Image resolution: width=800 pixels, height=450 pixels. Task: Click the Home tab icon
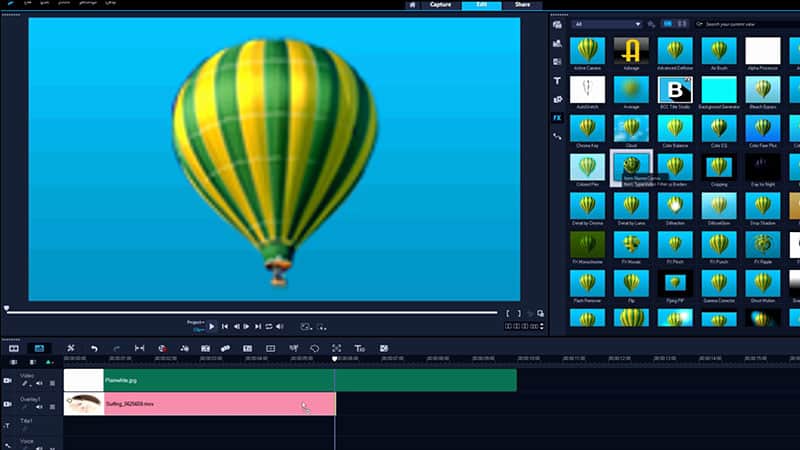pyautogui.click(x=412, y=5)
